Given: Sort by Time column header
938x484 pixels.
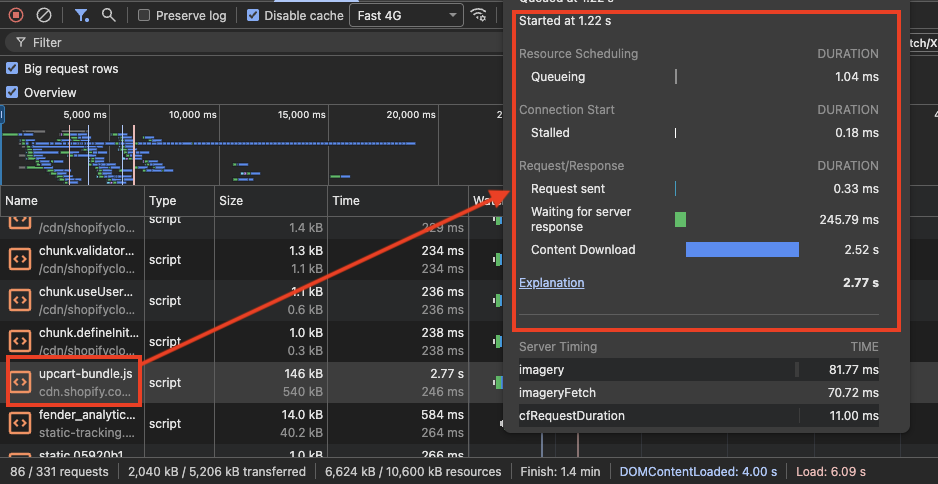Looking at the screenshot, I should tap(397, 201).
